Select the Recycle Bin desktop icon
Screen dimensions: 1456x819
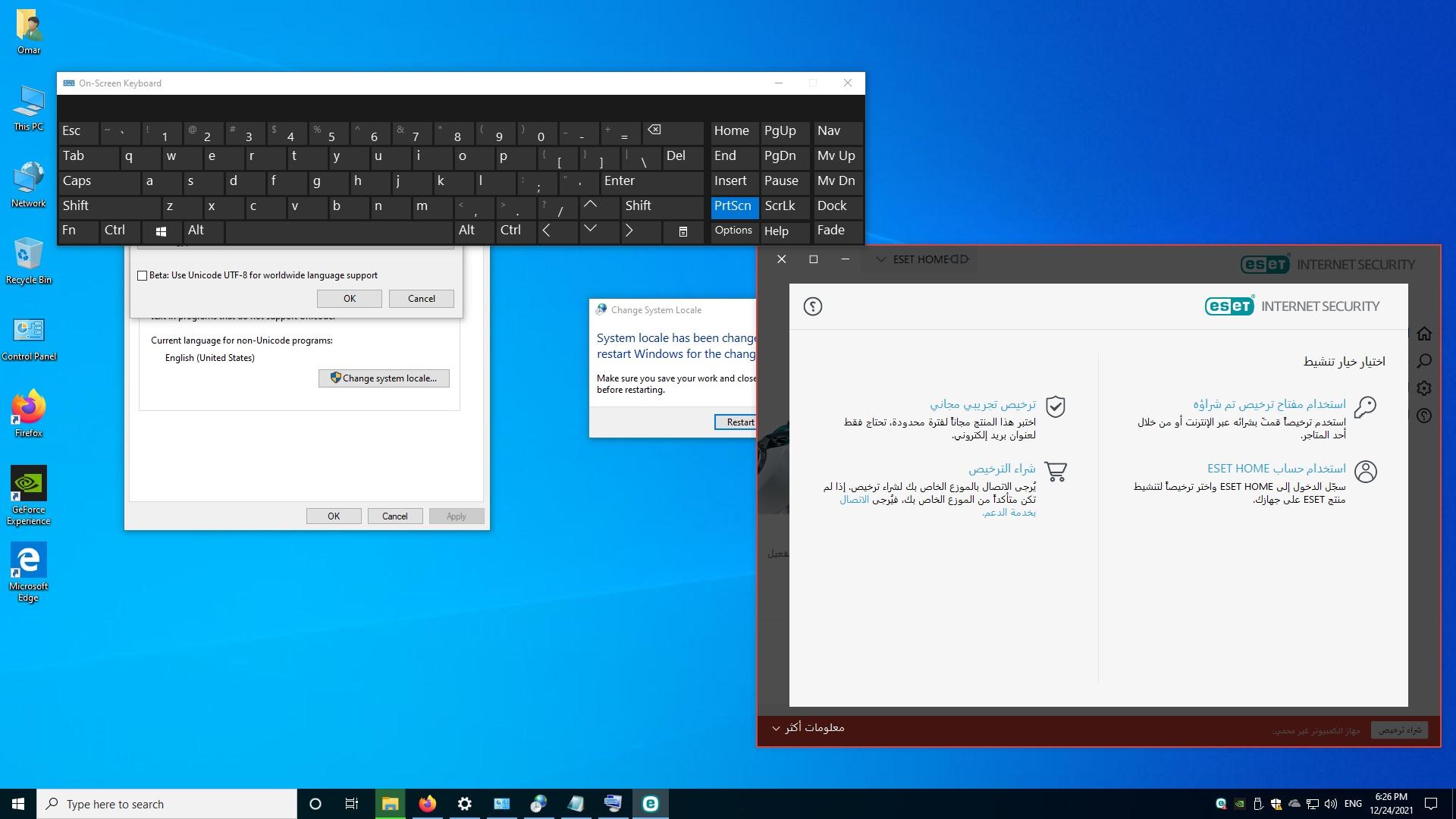point(29,261)
